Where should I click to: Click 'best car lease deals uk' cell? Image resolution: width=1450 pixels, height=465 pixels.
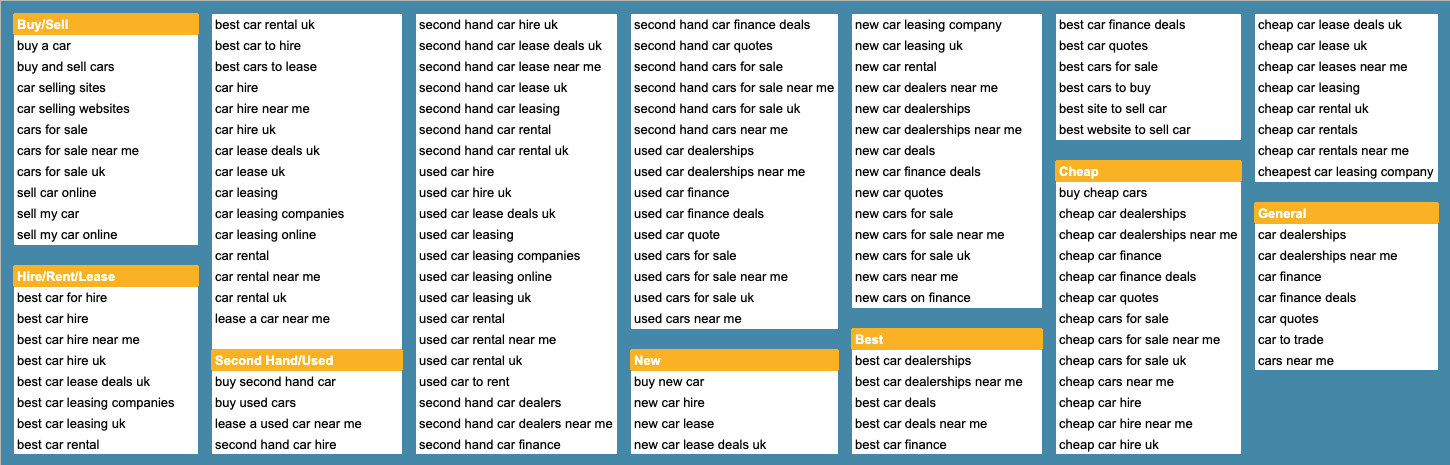tap(106, 381)
